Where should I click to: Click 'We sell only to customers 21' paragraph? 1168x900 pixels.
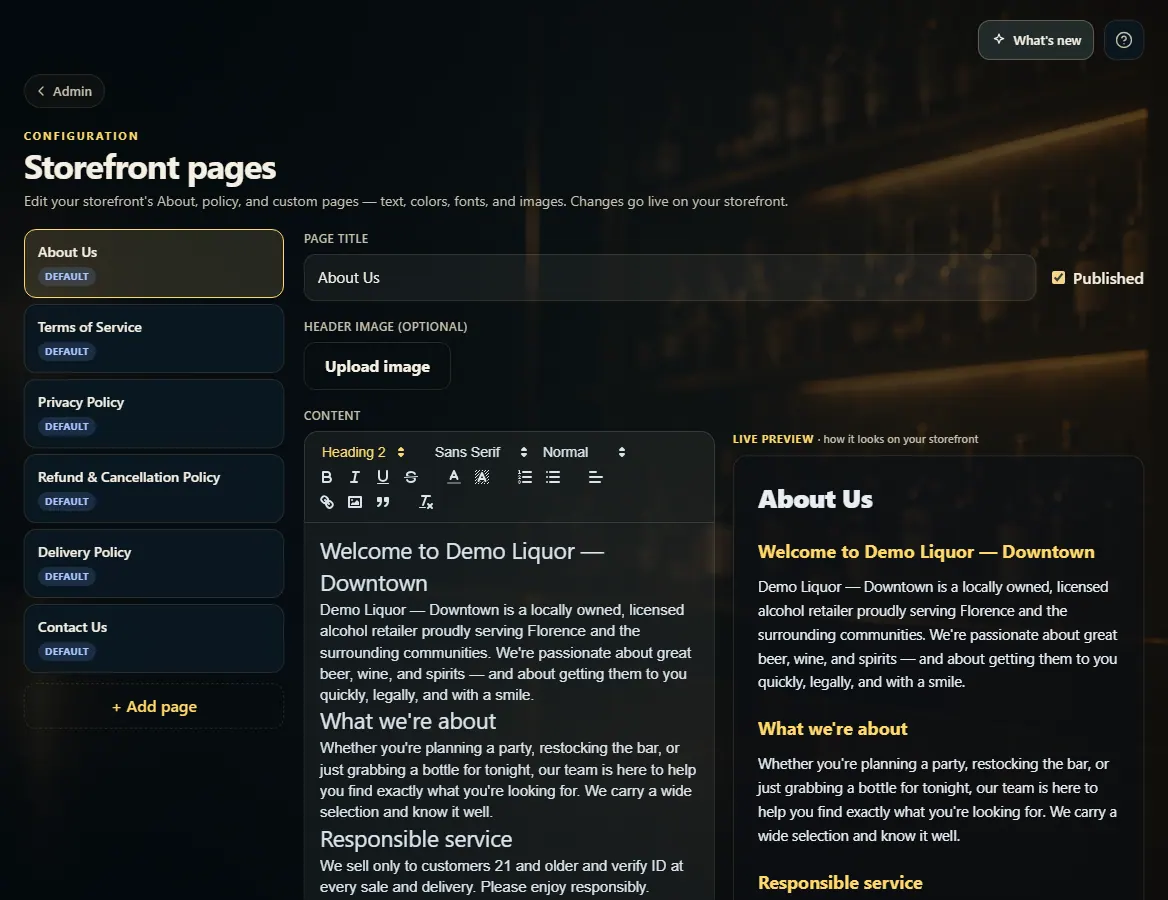[x=501, y=876]
